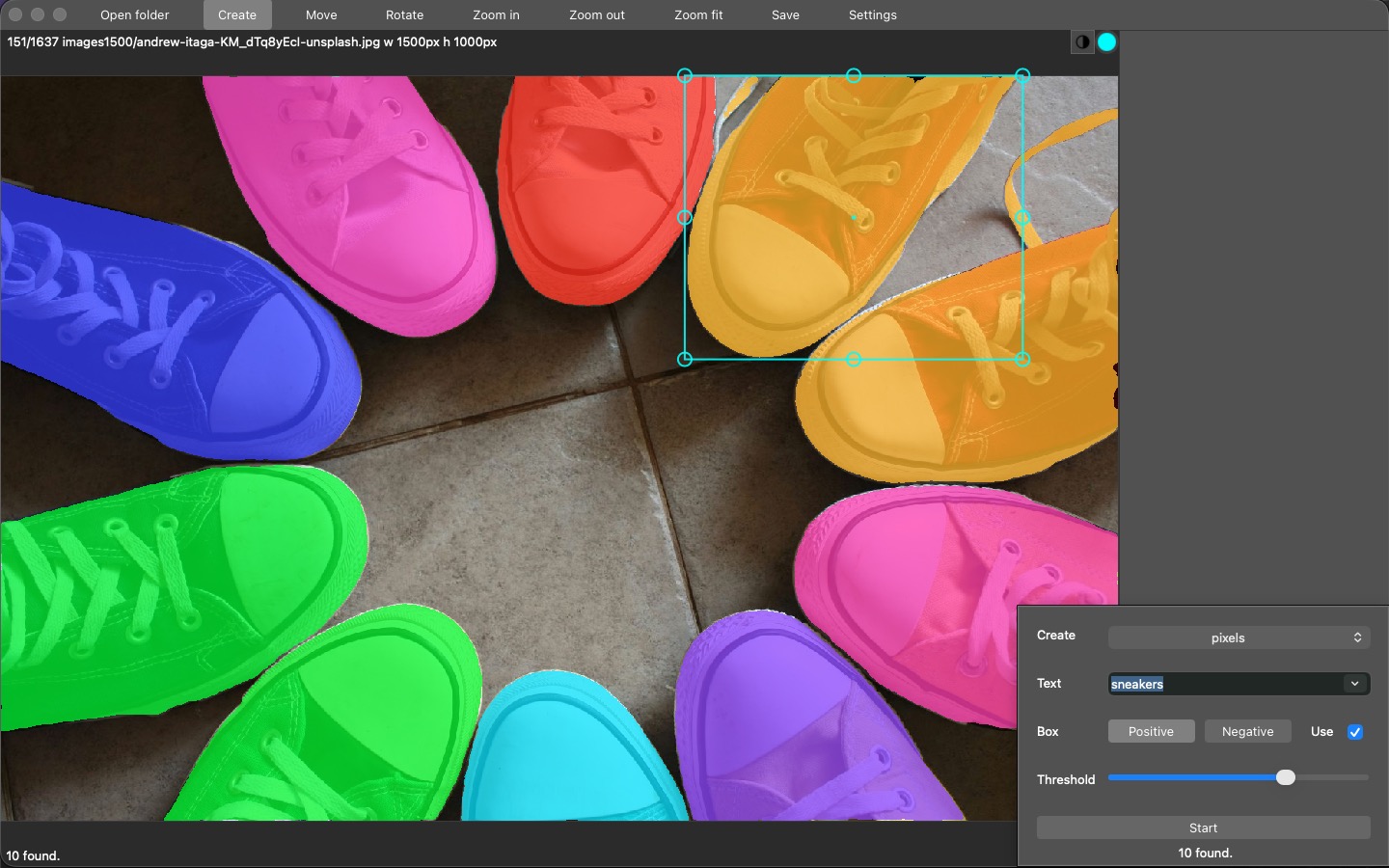The width and height of the screenshot is (1389, 868).
Task: Select the Positive box mode
Action: click(x=1151, y=732)
